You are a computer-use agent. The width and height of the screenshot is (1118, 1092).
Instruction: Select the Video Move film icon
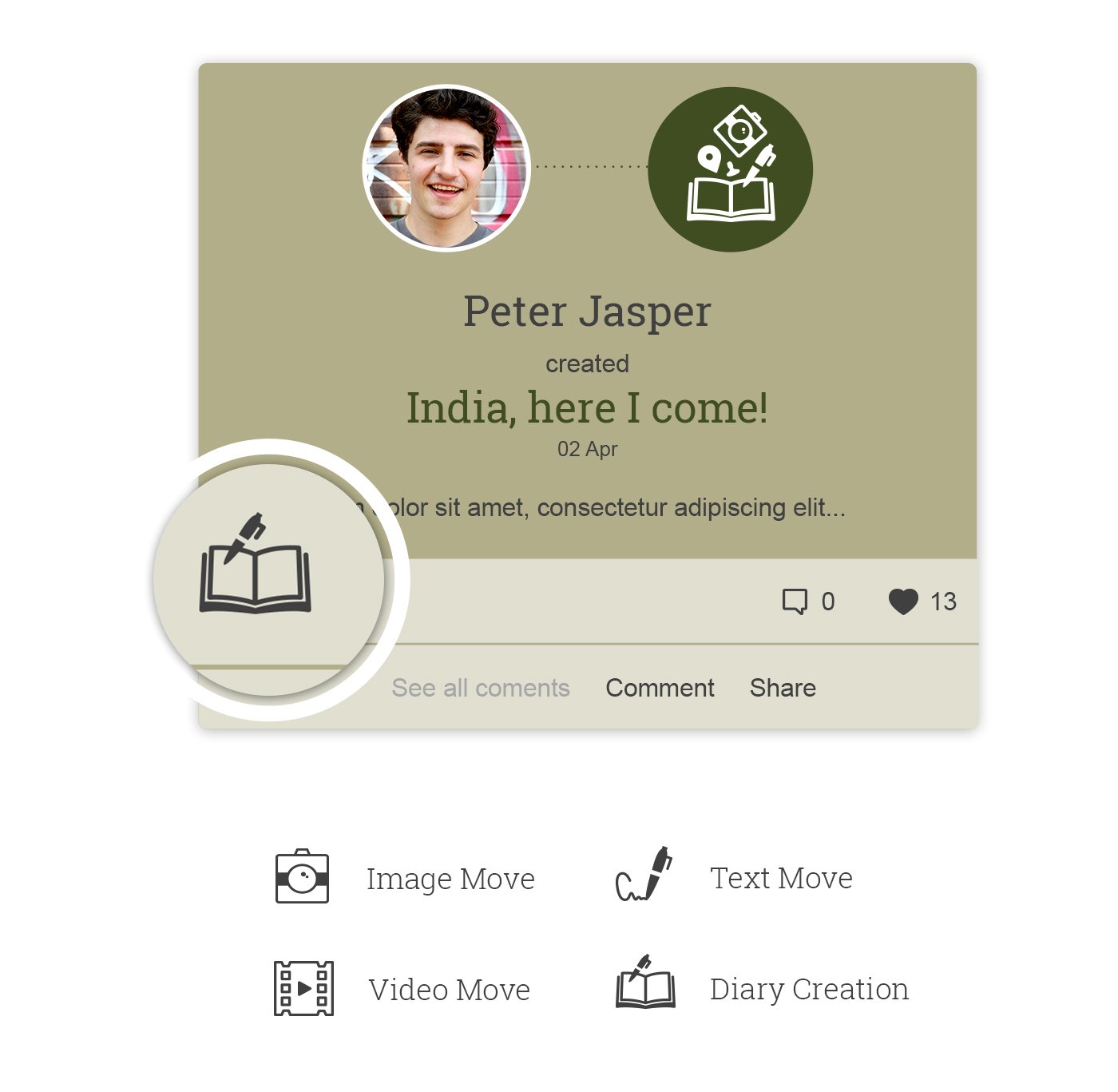tap(303, 988)
